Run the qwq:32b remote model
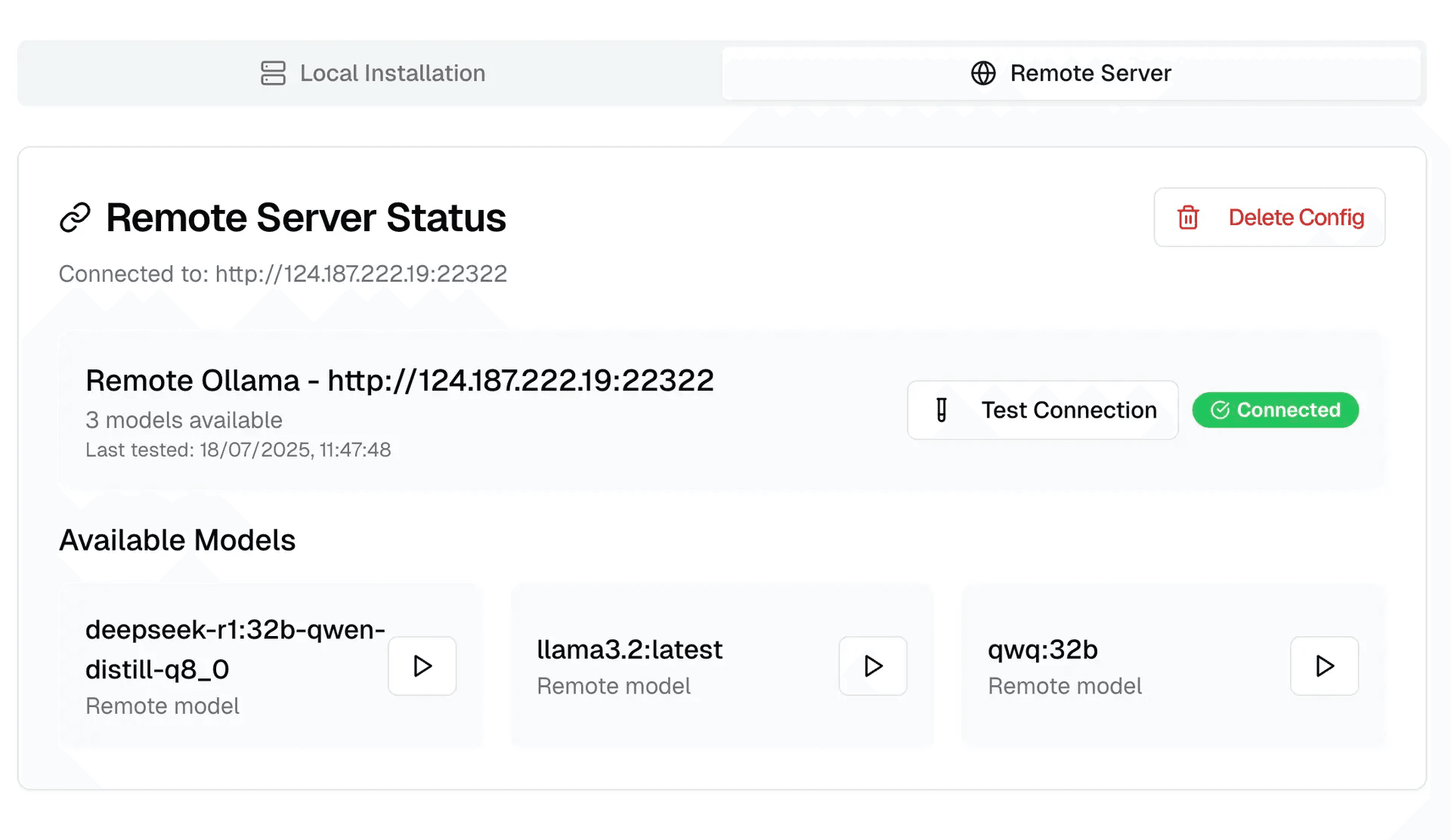Image resolution: width=1451 pixels, height=840 pixels. click(x=1323, y=666)
